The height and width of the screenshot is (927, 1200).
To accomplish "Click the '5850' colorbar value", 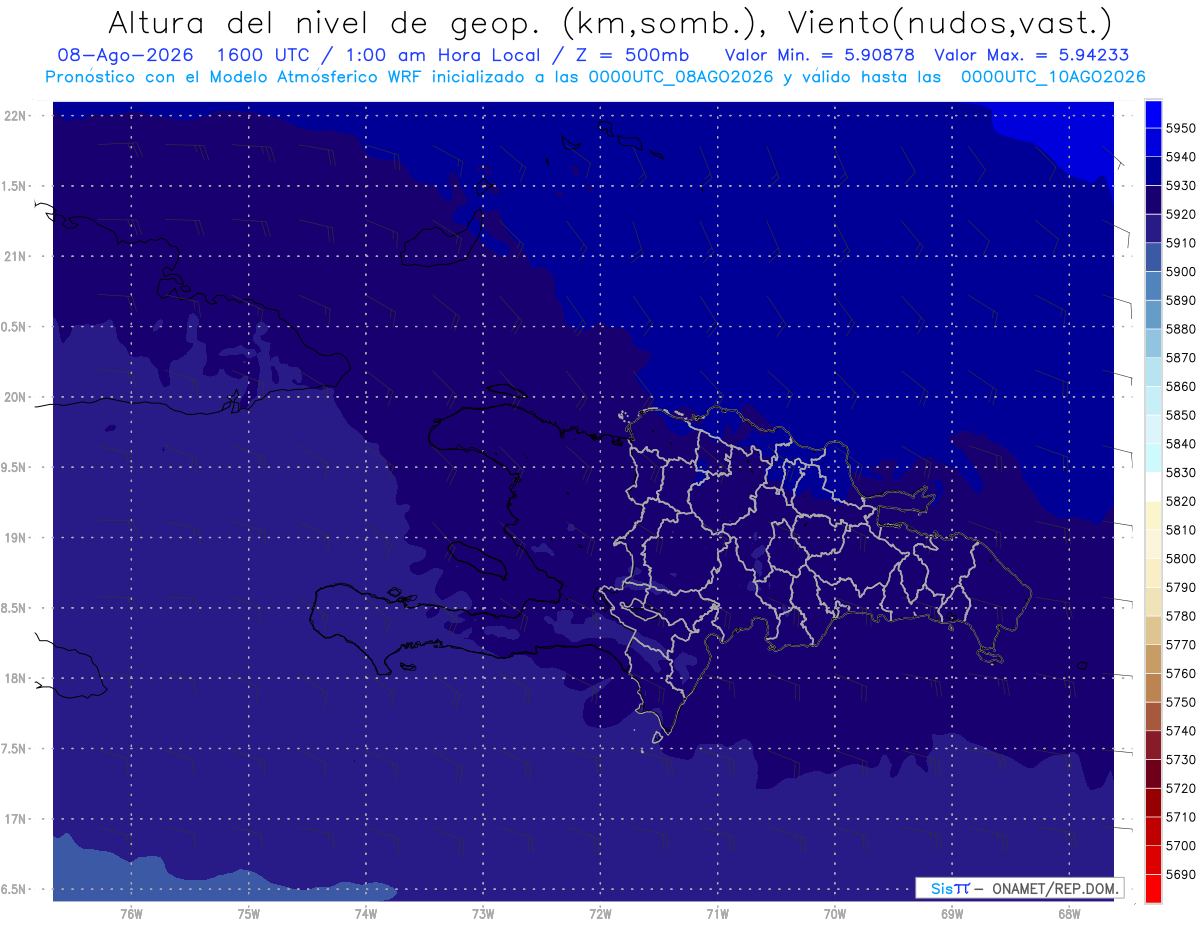I will click(1181, 415).
